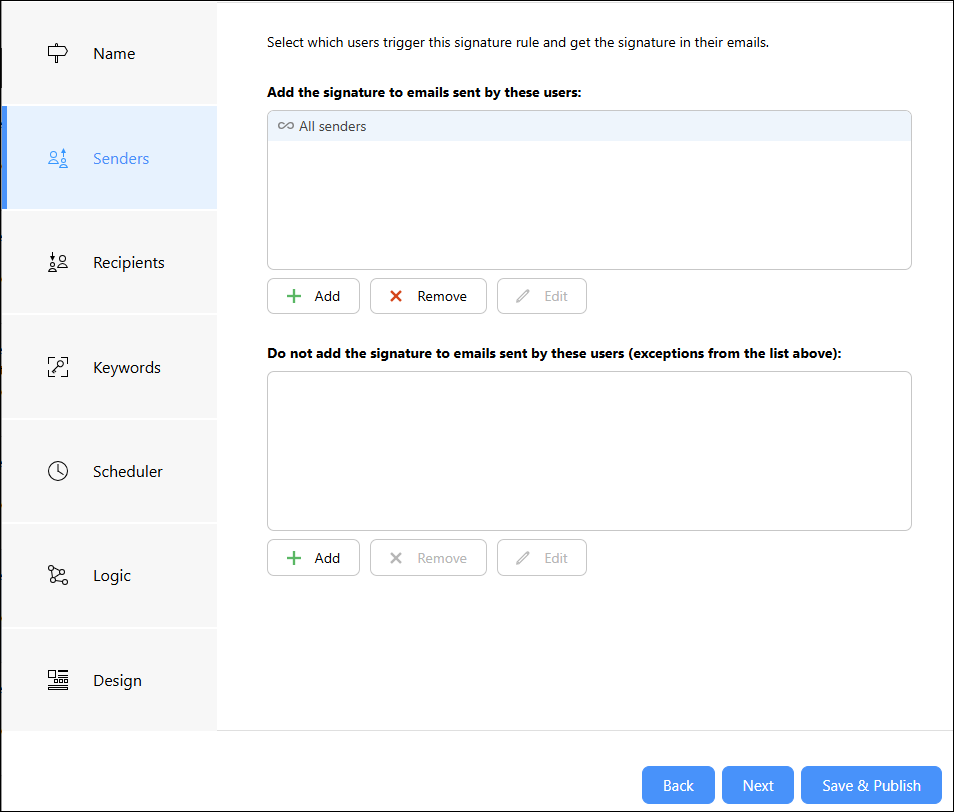
Task: Click the gray X icon in exceptions Remove
Action: point(396,558)
